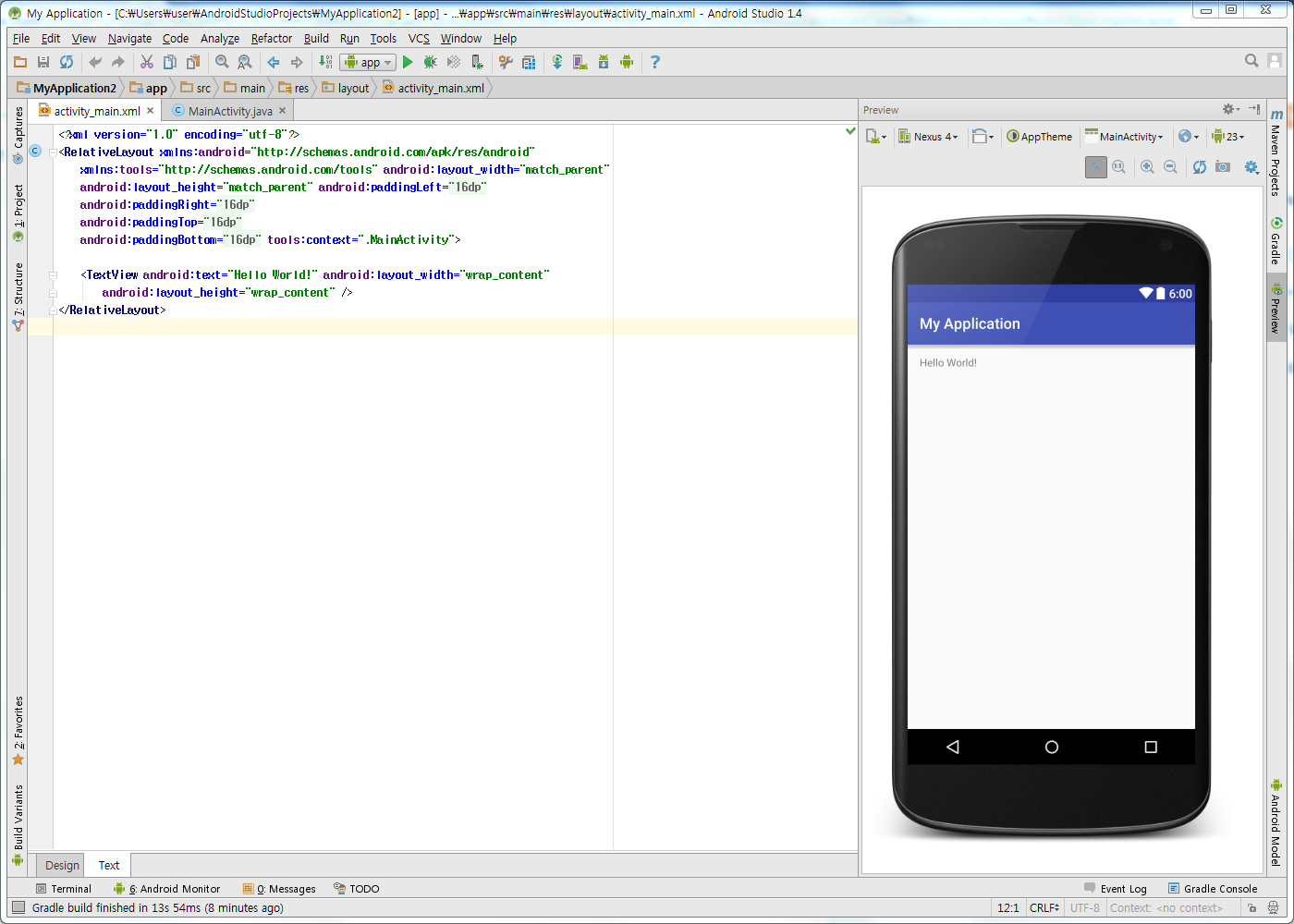
Task: Open the app run configuration dropdown
Action: 368,62
